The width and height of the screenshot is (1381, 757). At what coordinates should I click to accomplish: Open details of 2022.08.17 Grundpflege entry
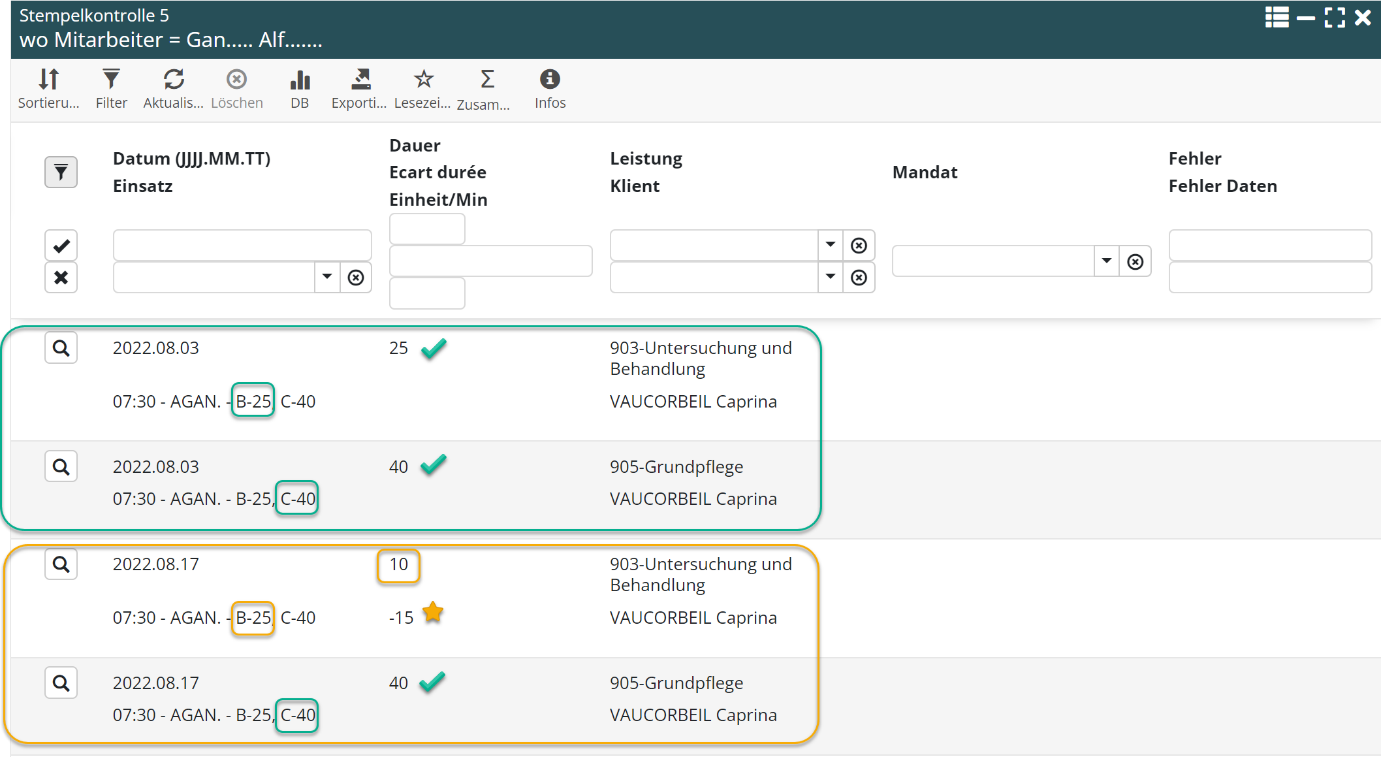(61, 683)
